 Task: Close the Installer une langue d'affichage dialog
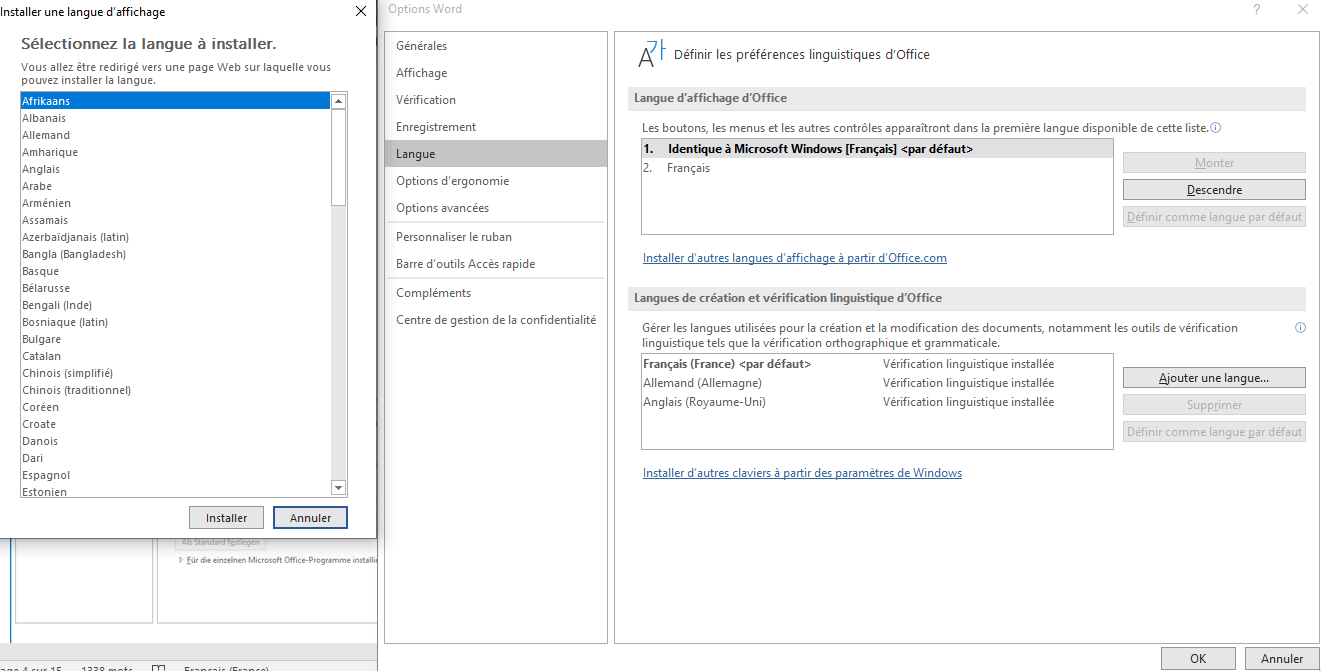click(x=360, y=11)
